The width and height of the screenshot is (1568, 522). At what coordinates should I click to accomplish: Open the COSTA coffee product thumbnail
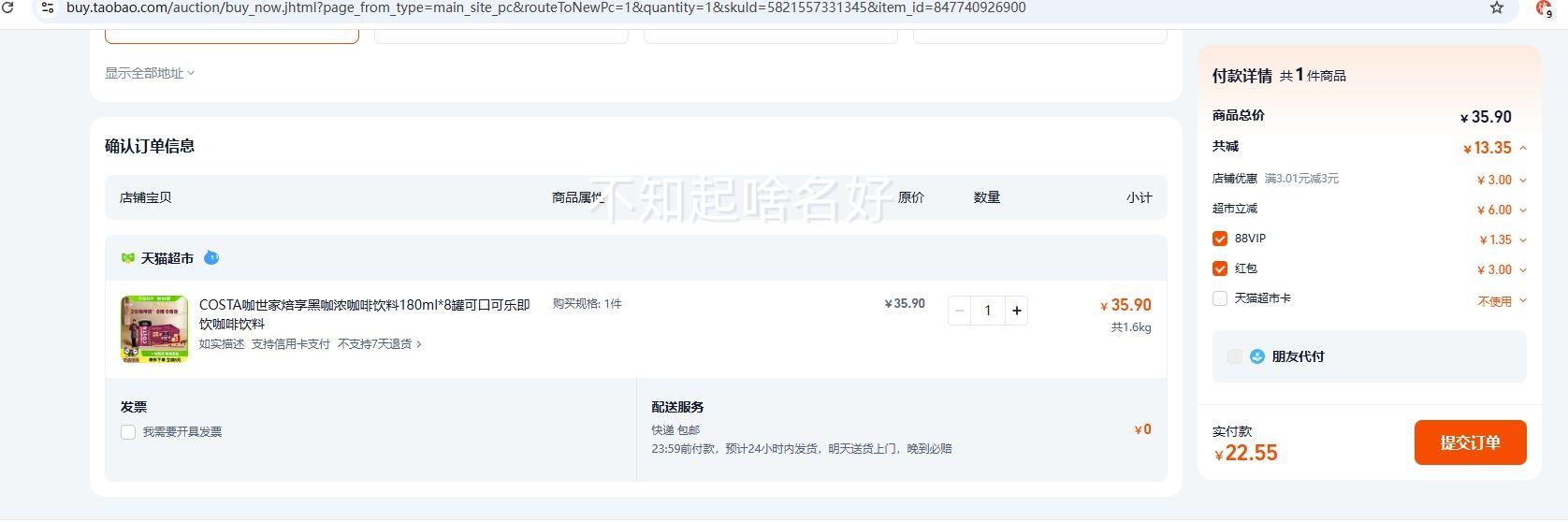154,329
